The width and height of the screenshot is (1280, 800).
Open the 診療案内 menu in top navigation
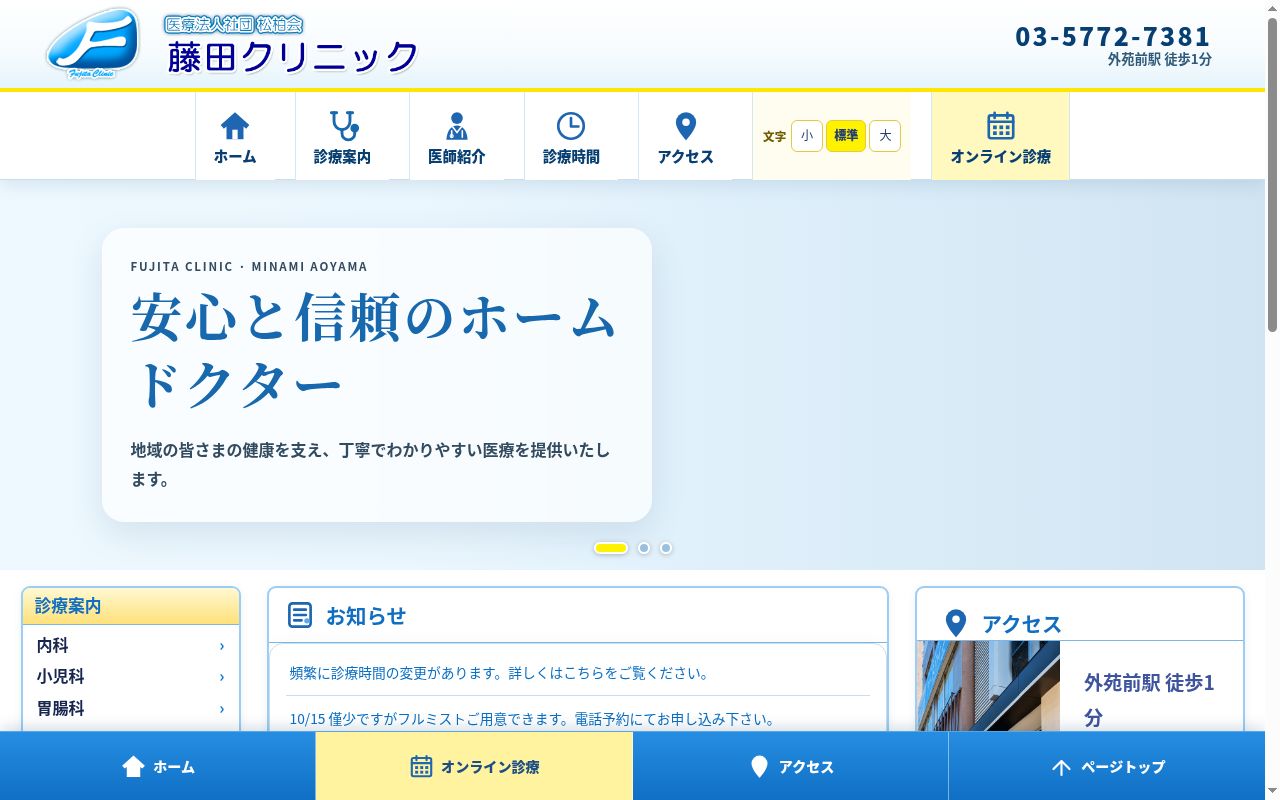[343, 136]
